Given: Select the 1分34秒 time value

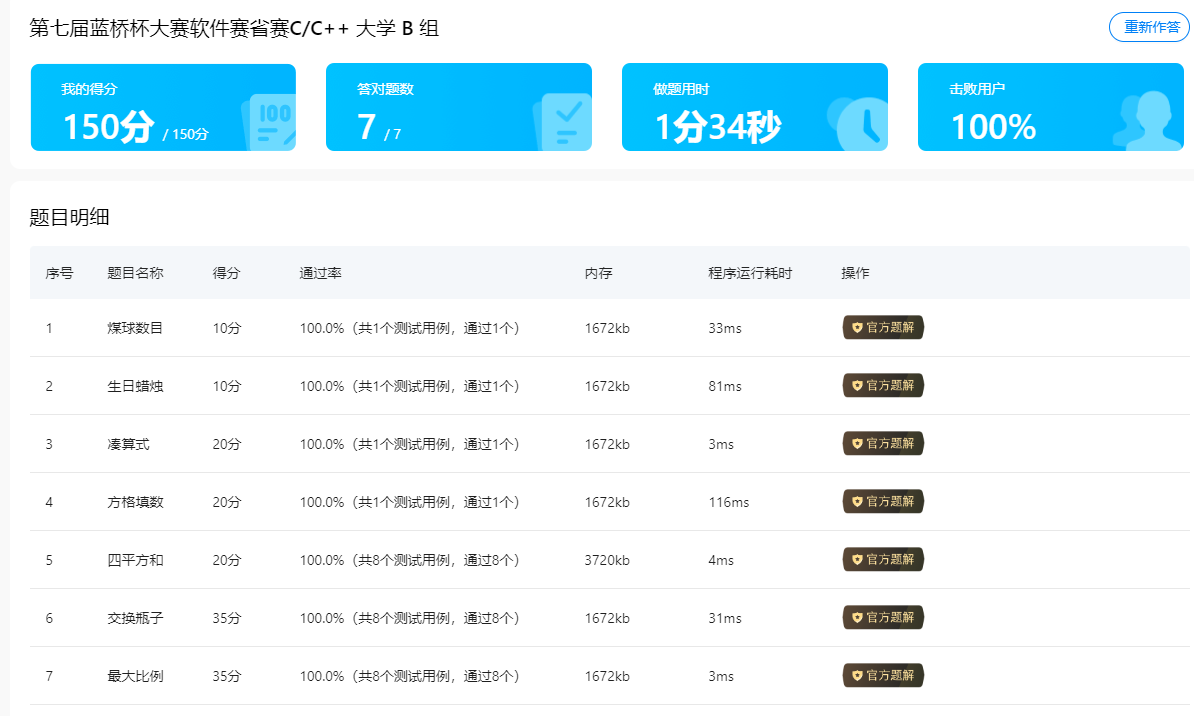Looking at the screenshot, I should (x=718, y=127).
